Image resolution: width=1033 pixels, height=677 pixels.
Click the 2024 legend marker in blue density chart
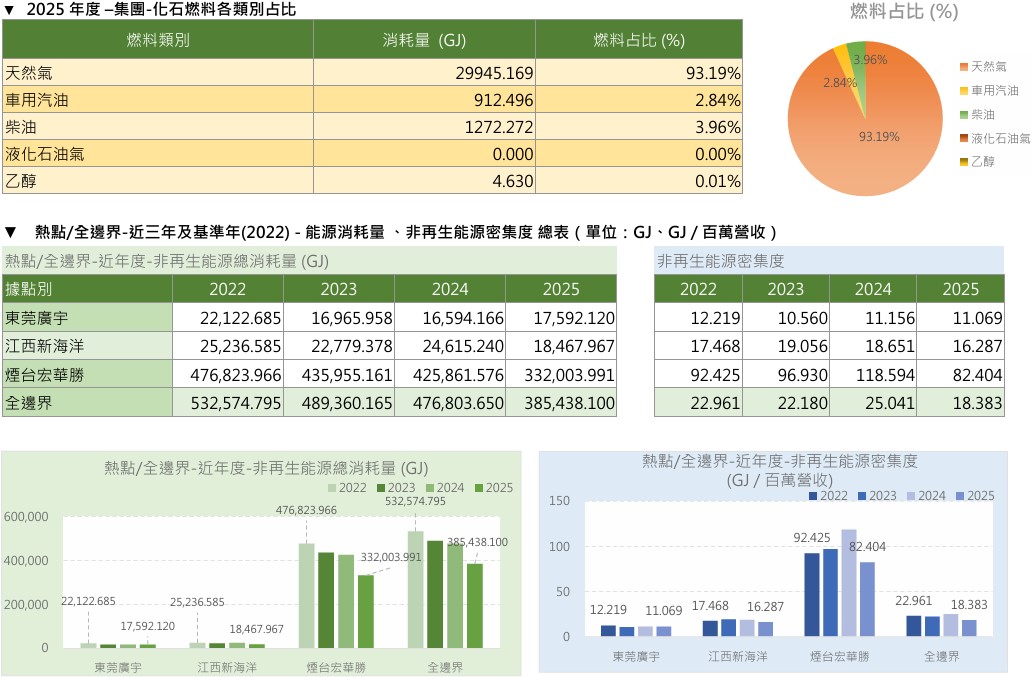click(x=911, y=496)
